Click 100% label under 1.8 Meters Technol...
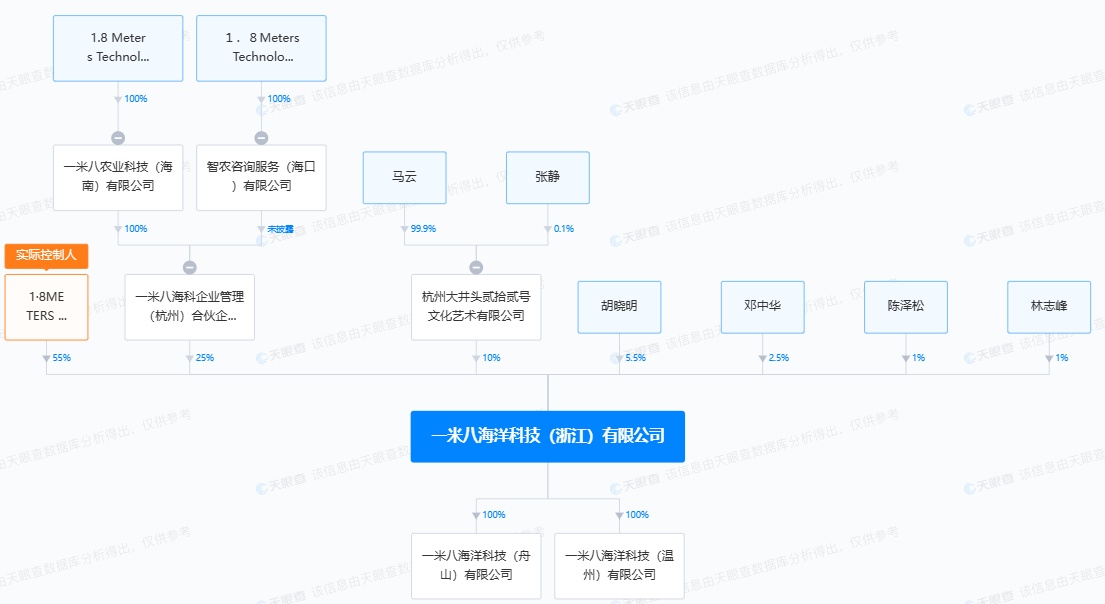 pos(136,99)
